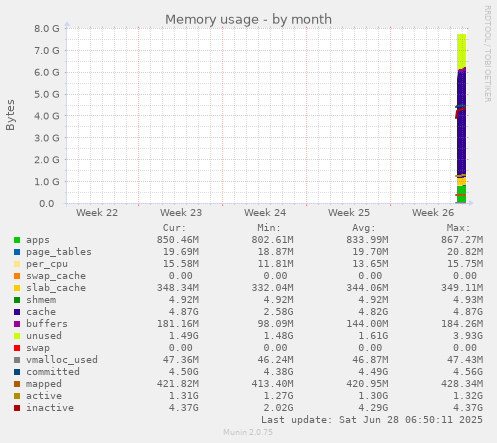The width and height of the screenshot is (497, 443).
Task: Click the vmalloc_used average value 46.87M
Action: coord(370,360)
